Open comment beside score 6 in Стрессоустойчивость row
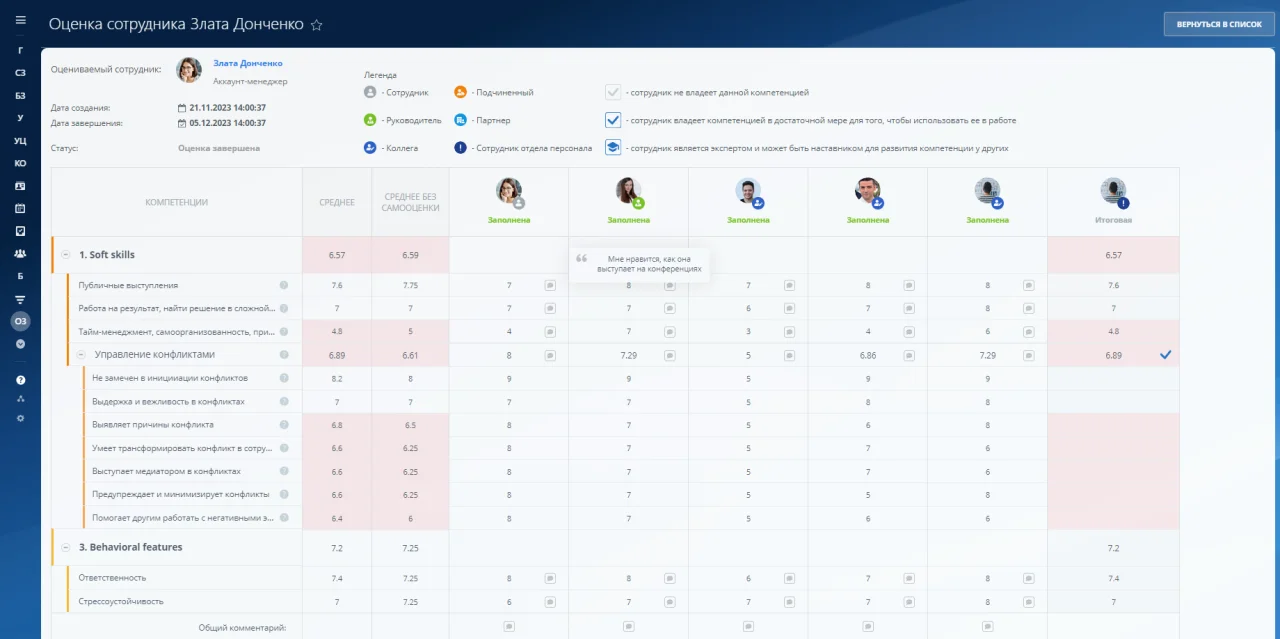Viewport: 1280px width, 639px height. pos(550,602)
